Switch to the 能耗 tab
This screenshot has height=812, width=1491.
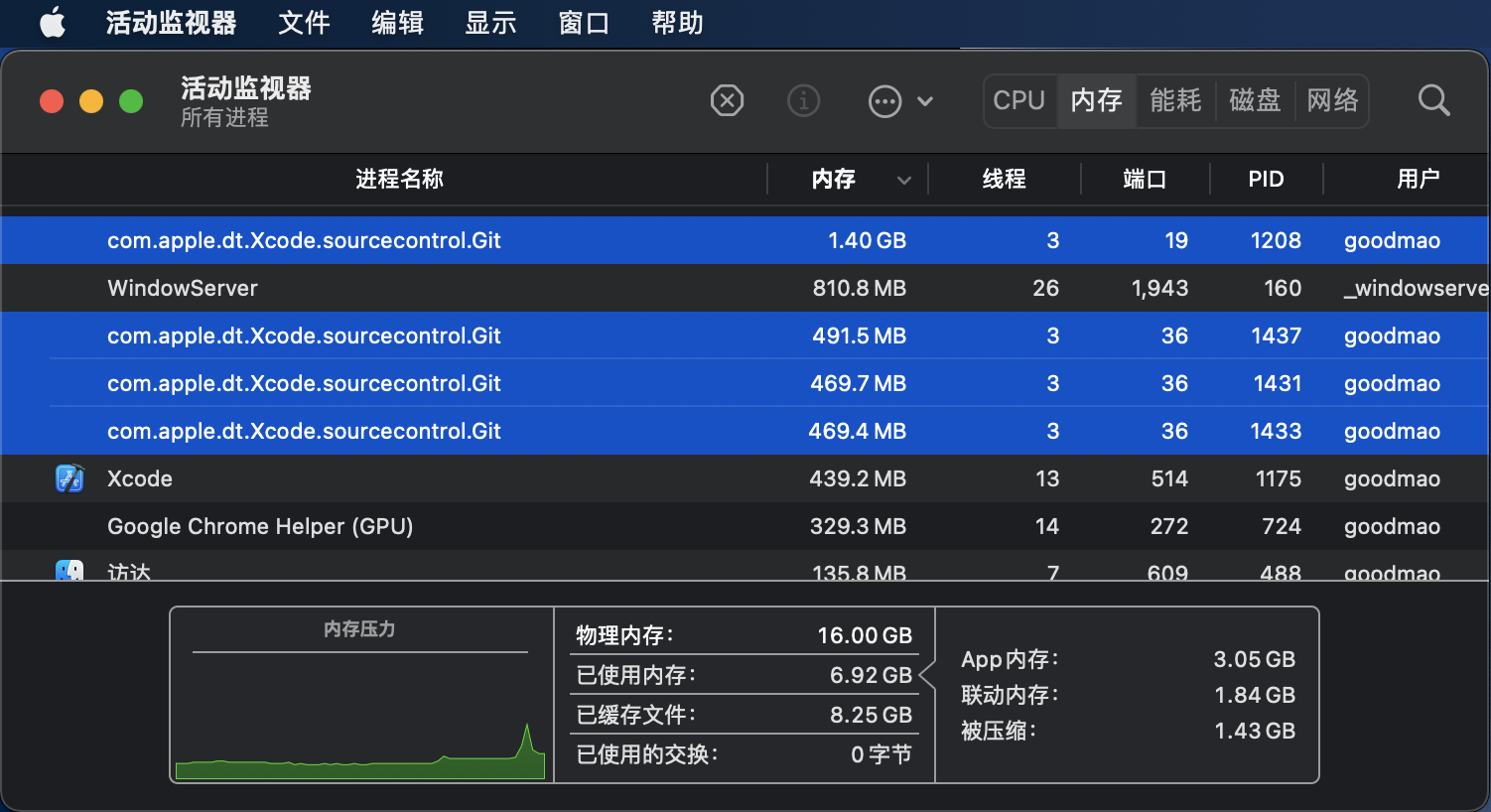pos(1176,100)
